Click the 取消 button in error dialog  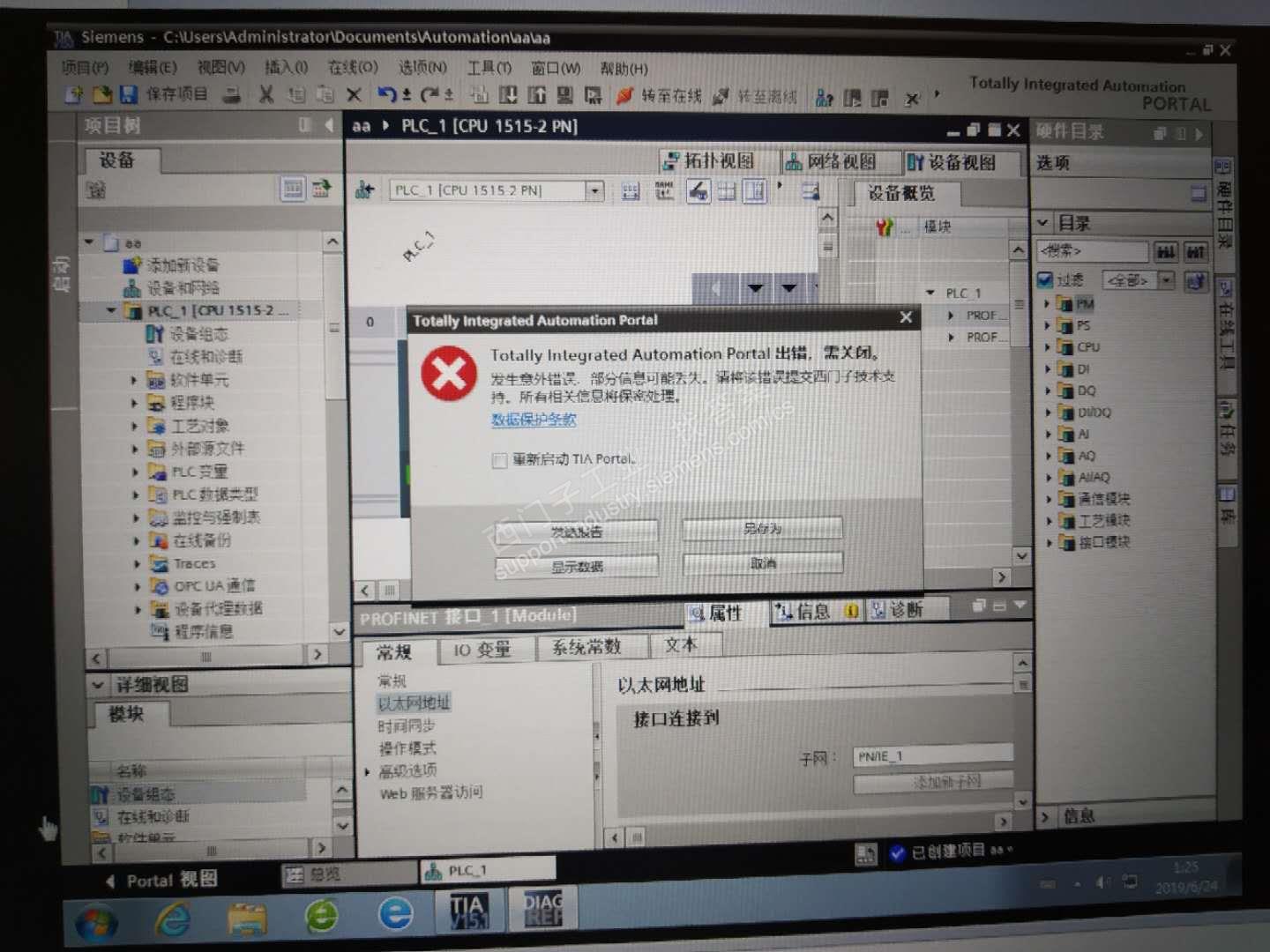tap(763, 562)
